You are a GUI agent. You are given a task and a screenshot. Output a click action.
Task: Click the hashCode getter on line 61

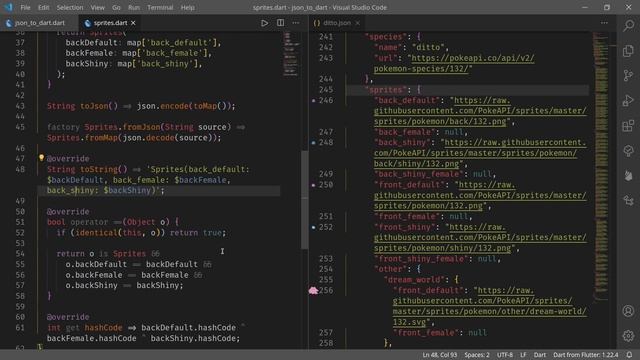[x=103, y=328]
